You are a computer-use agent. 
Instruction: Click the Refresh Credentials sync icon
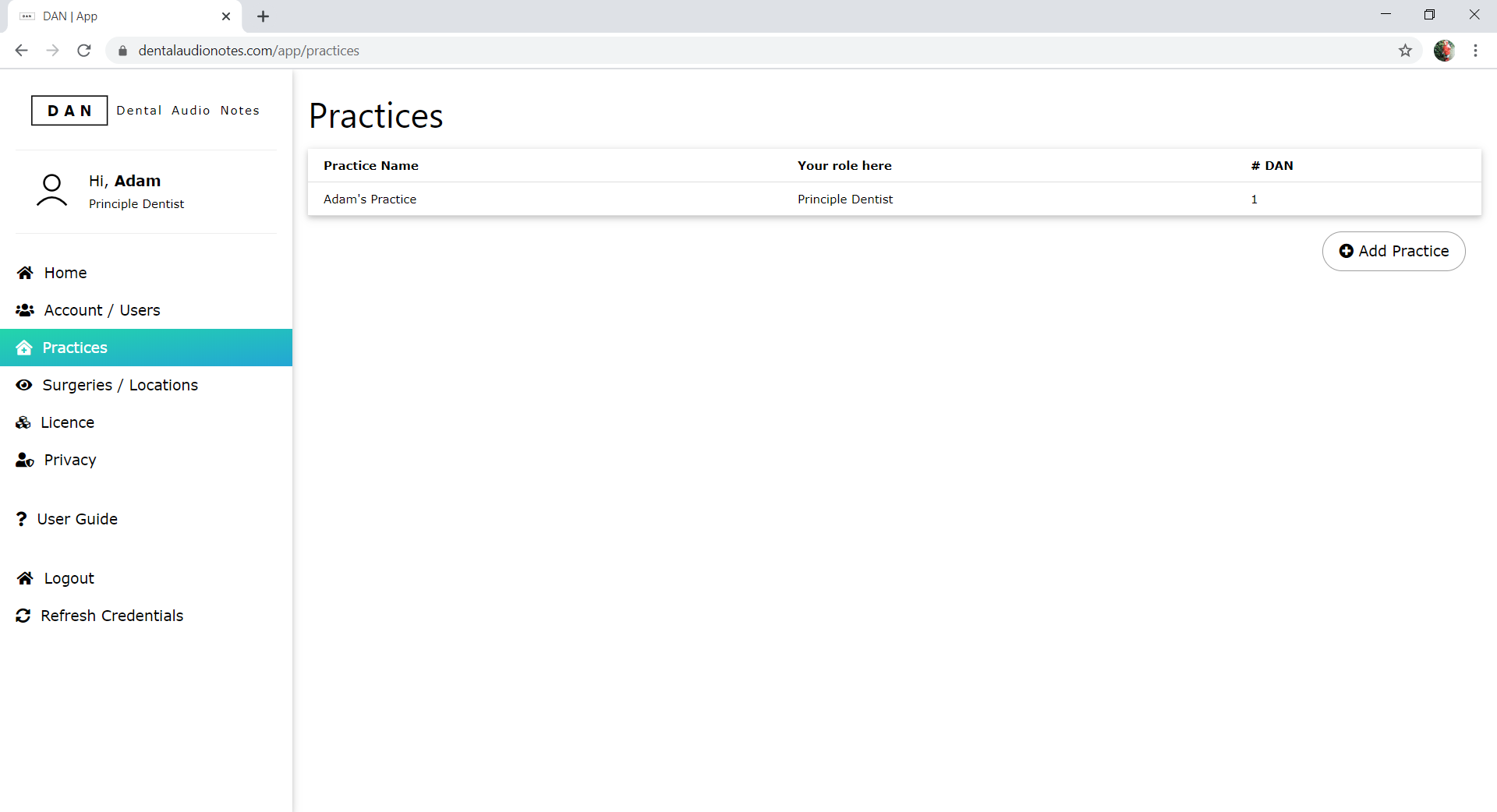[x=23, y=616]
